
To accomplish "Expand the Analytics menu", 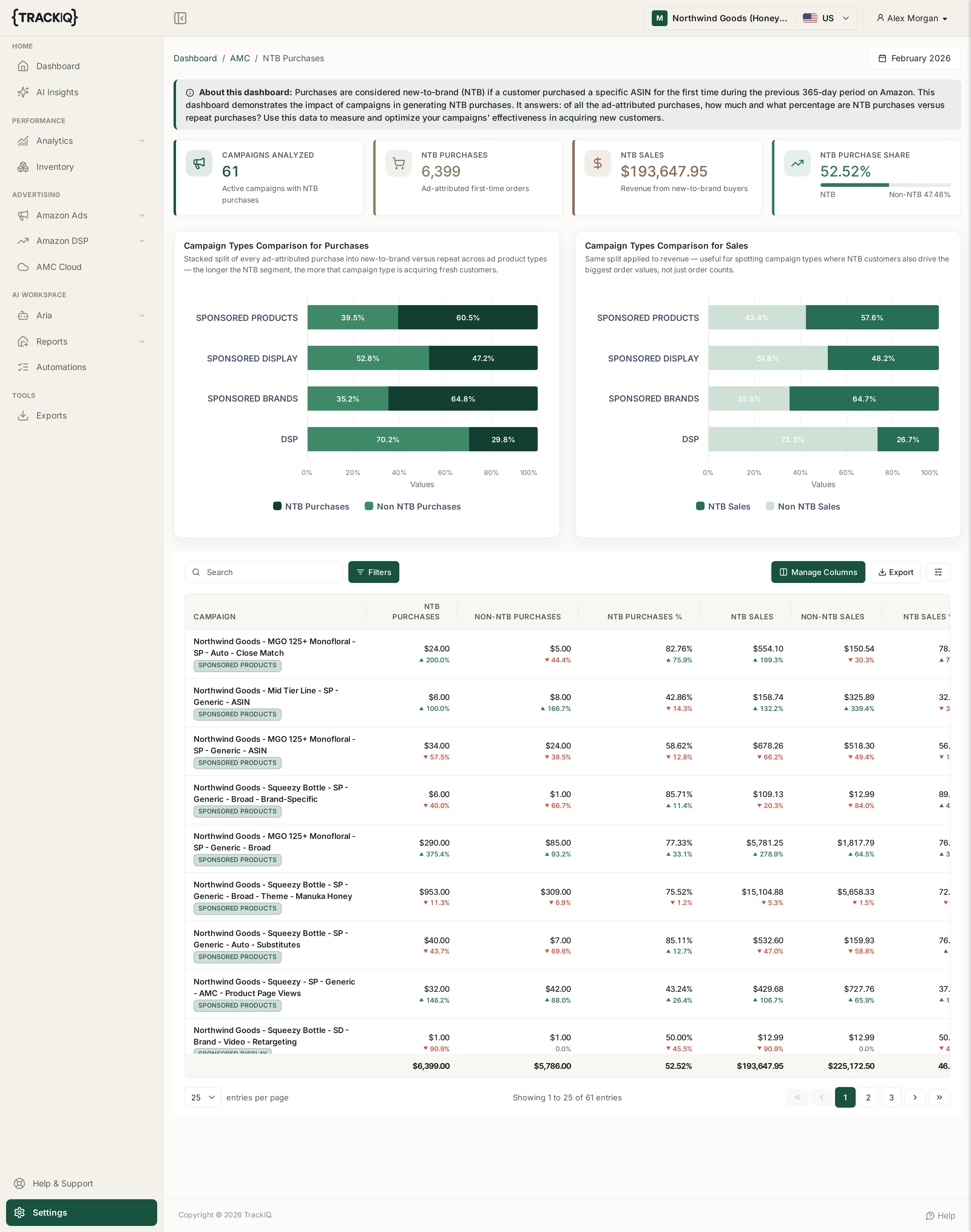I will coord(81,141).
